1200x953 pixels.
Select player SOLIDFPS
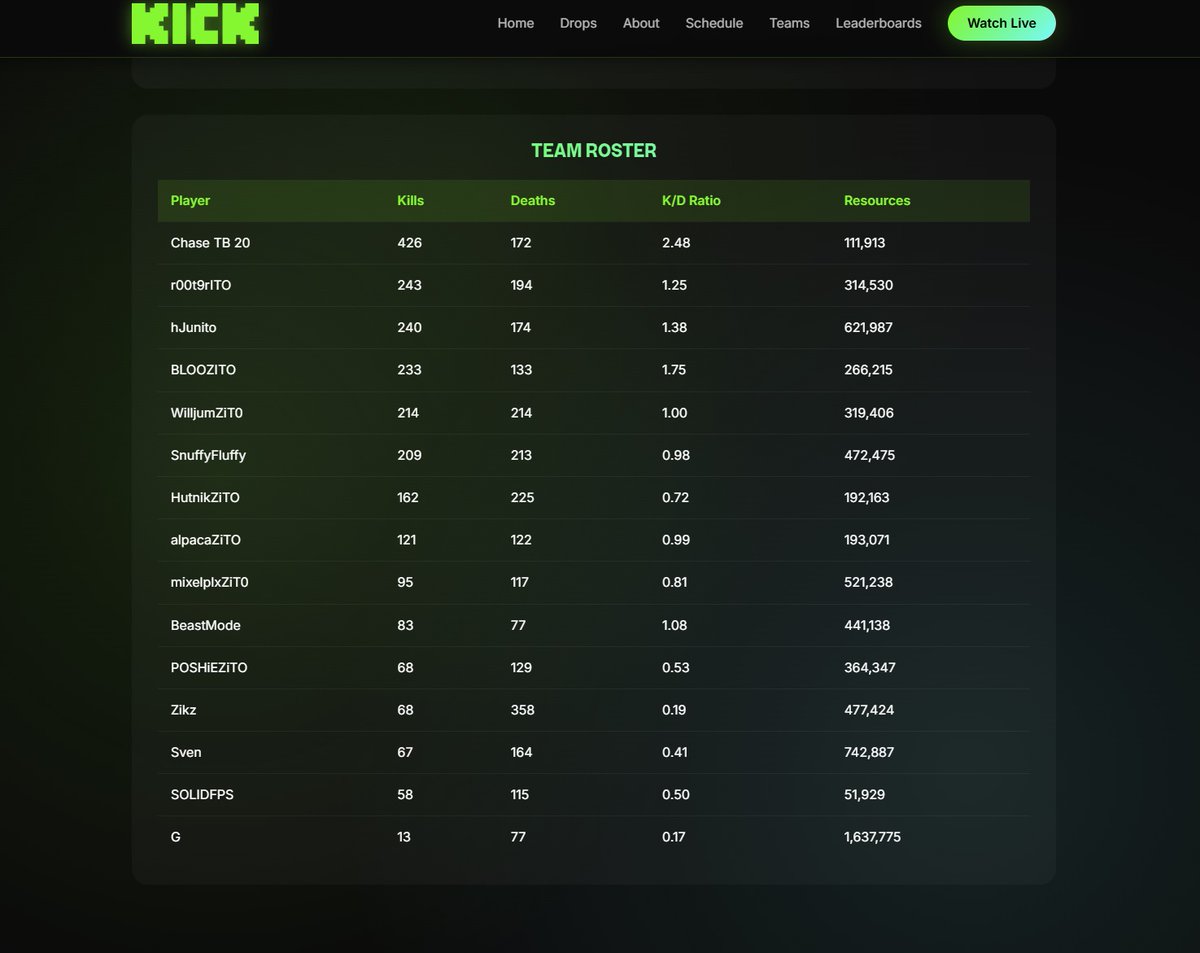pos(202,795)
